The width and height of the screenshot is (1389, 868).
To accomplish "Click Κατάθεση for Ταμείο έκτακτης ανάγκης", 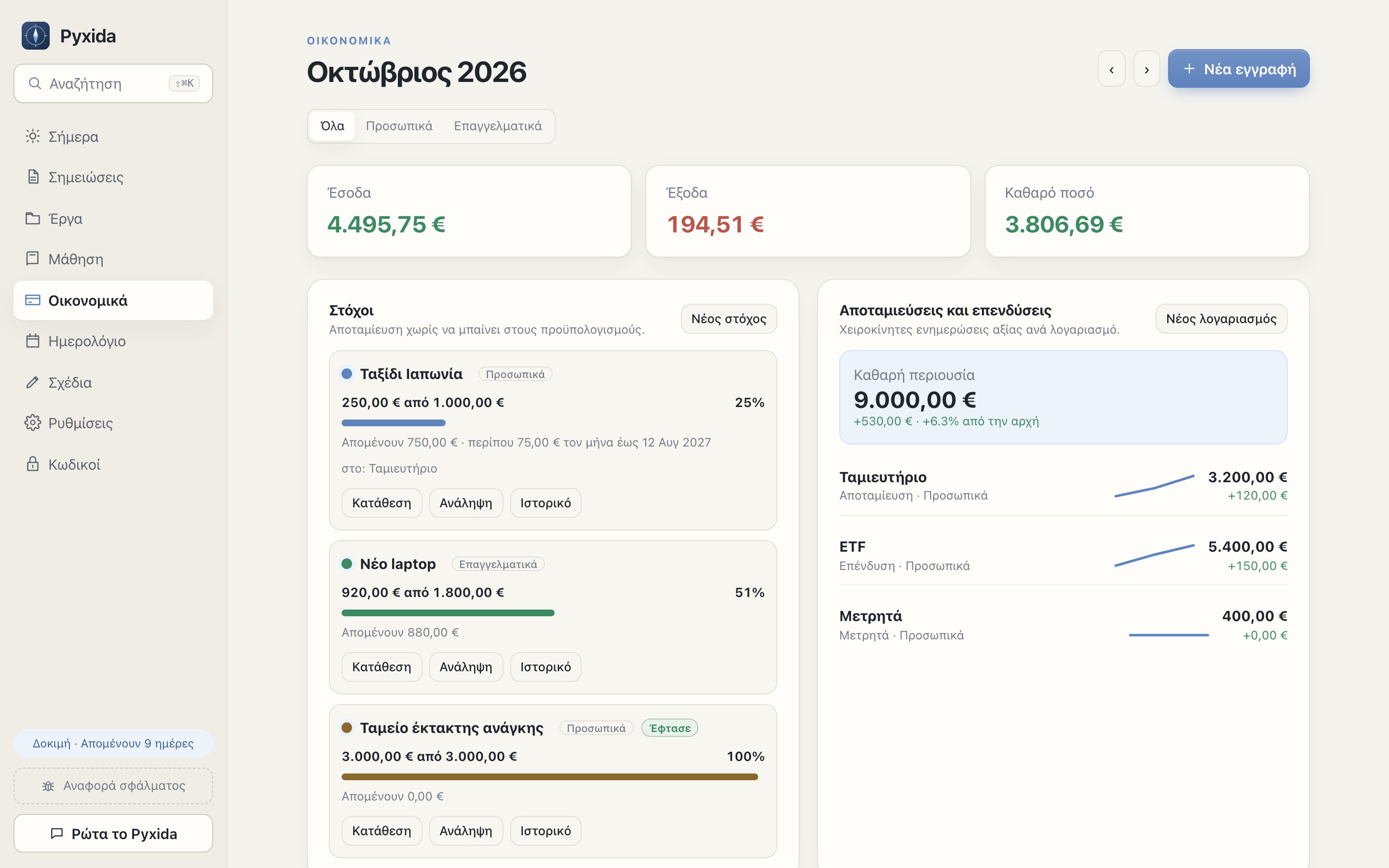I will [x=381, y=831].
